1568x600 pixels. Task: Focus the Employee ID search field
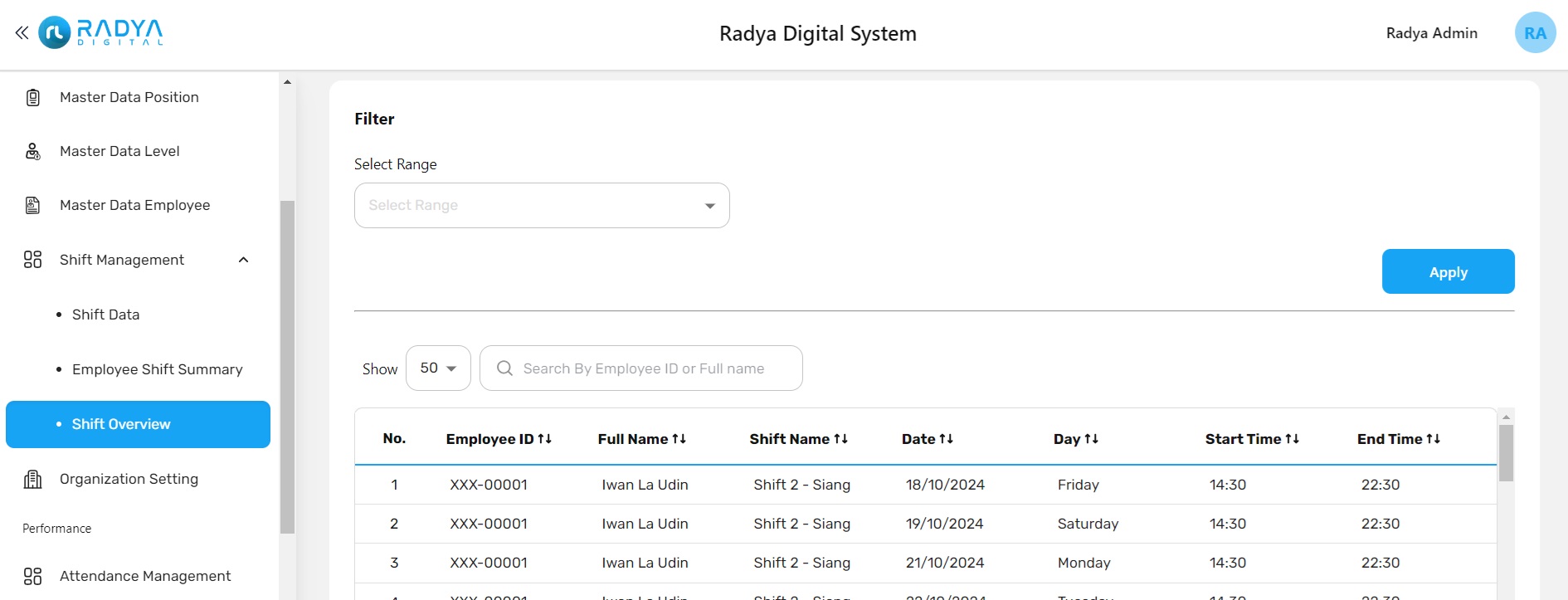pos(643,368)
